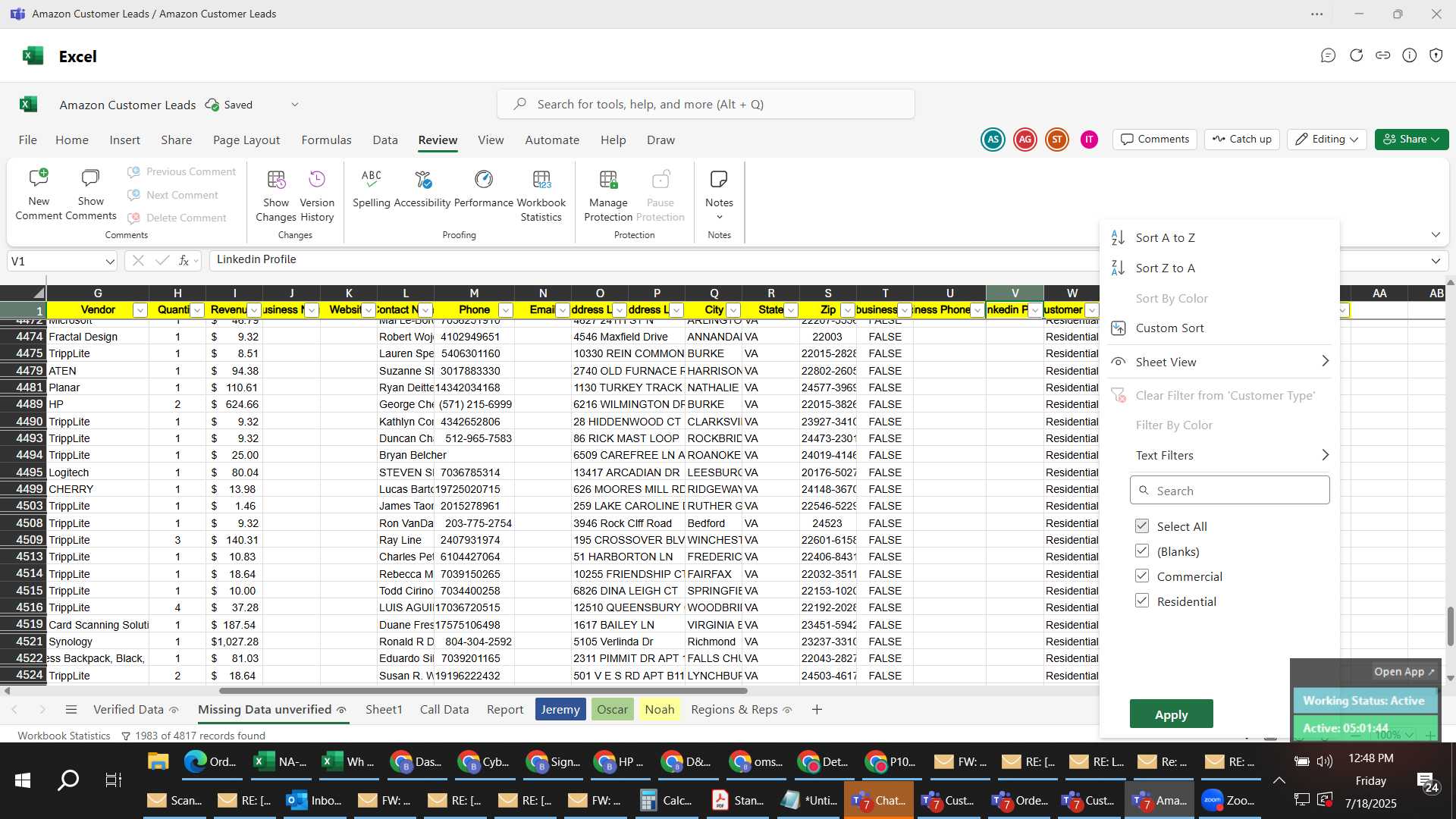Viewport: 1456px width, 819px height.
Task: Open File Explorer in taskbar
Action: click(x=158, y=761)
